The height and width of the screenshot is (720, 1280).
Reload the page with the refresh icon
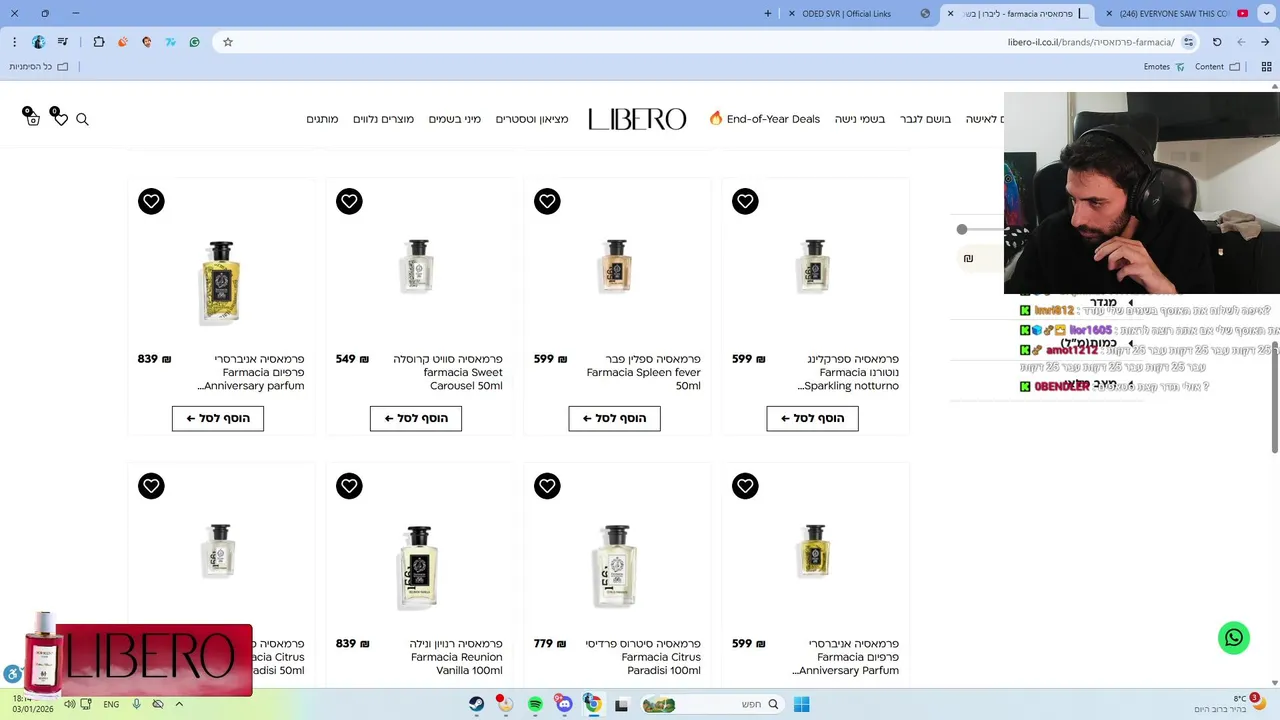[x=1217, y=42]
